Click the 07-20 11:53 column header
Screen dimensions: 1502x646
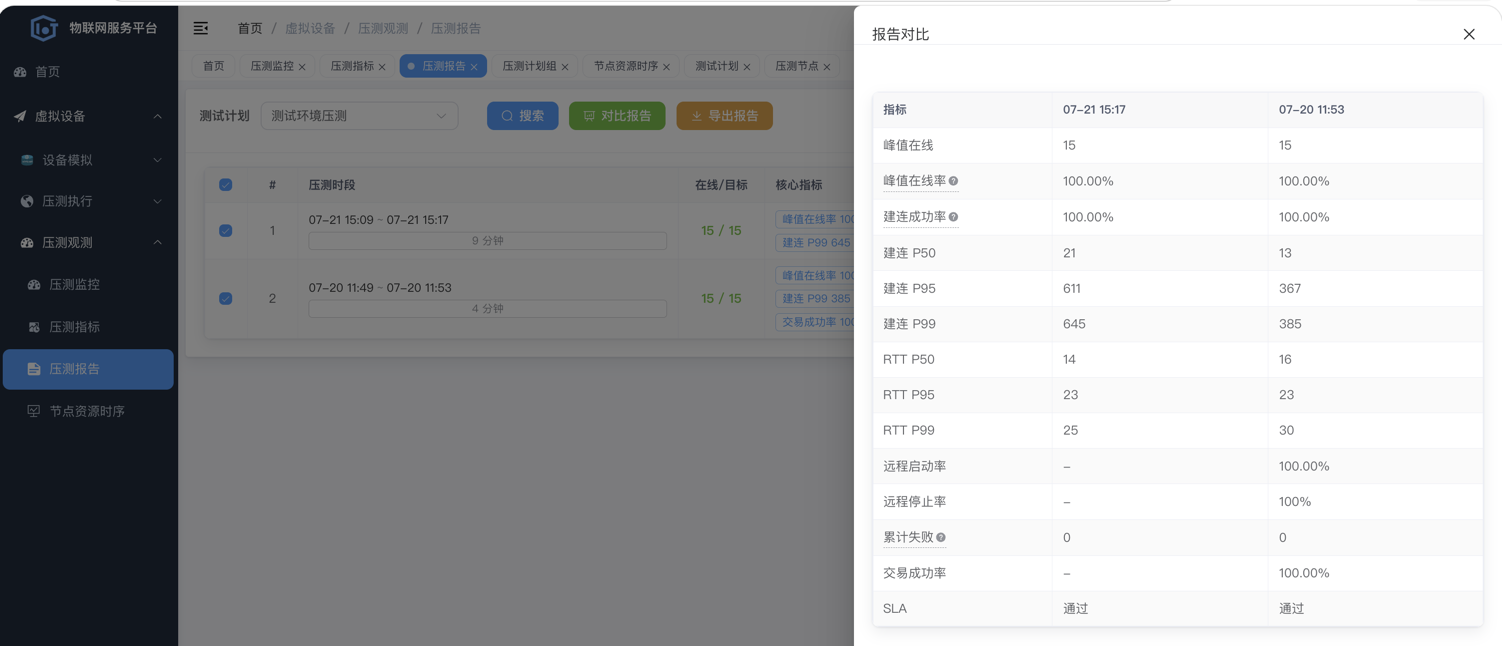pyautogui.click(x=1311, y=110)
